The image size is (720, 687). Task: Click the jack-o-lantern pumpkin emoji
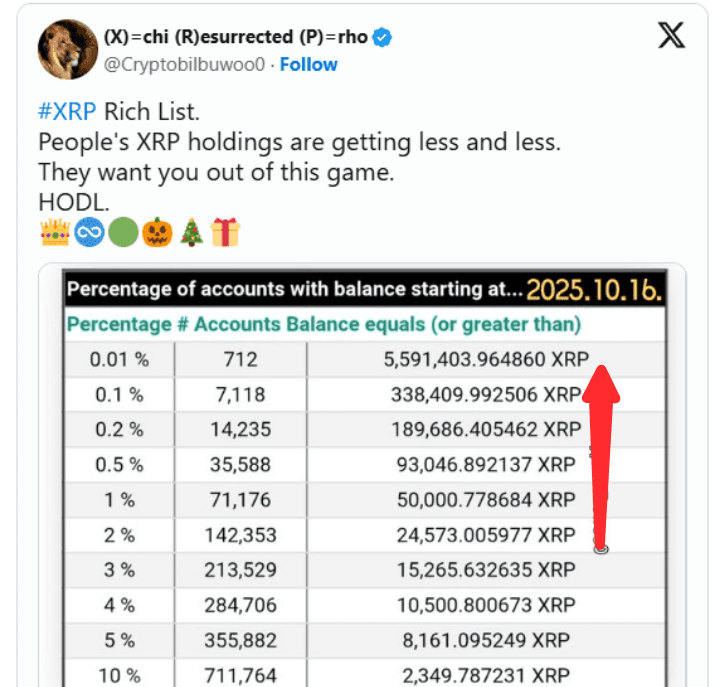pos(157,233)
